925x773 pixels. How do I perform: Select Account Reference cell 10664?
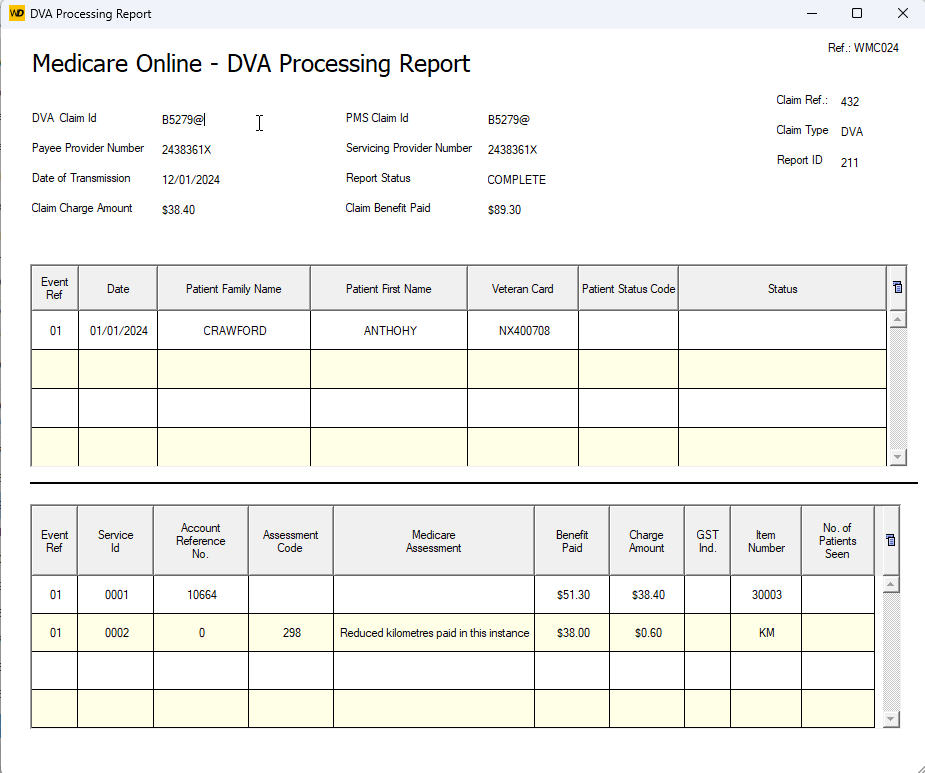[x=201, y=595]
